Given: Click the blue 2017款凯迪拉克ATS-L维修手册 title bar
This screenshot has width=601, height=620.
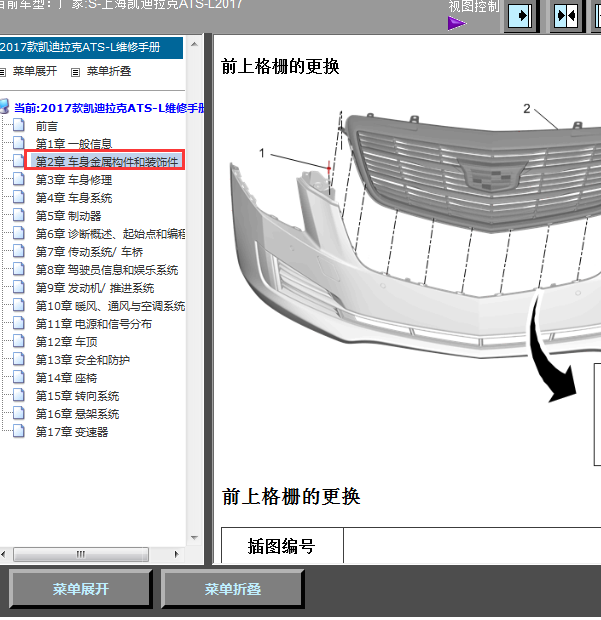Looking at the screenshot, I should pyautogui.click(x=91, y=47).
